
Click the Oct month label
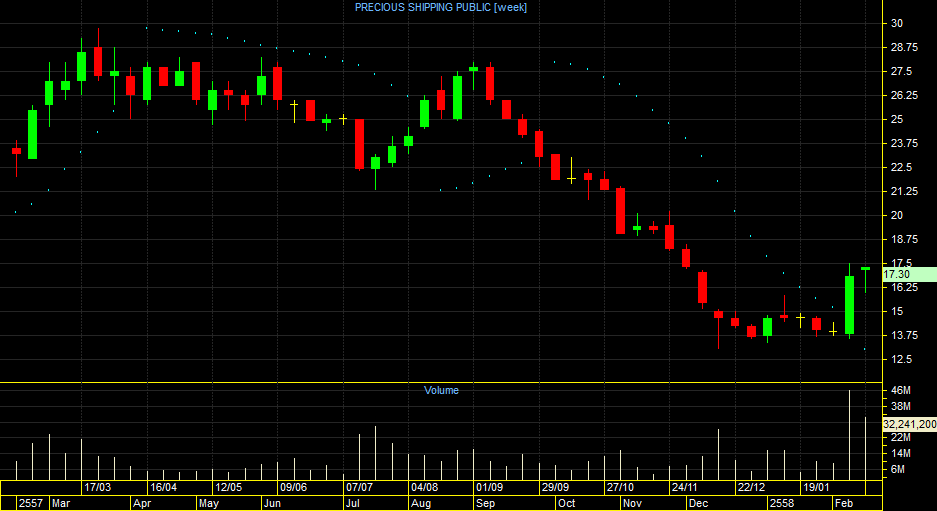pos(566,503)
